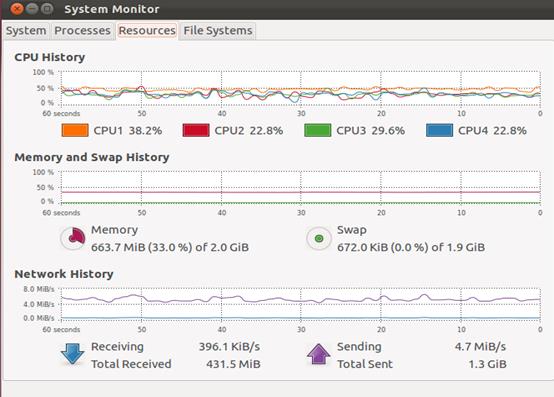554x397 pixels.
Task: Select the Resources tab
Action: point(147,31)
